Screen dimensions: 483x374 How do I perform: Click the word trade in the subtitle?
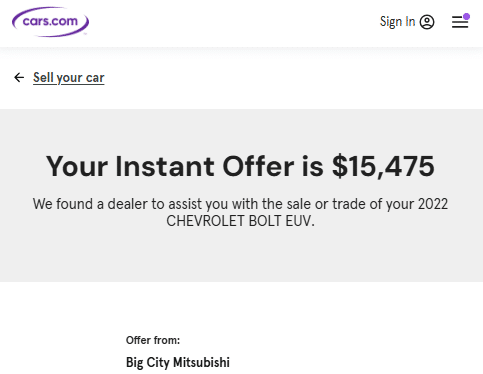349,204
